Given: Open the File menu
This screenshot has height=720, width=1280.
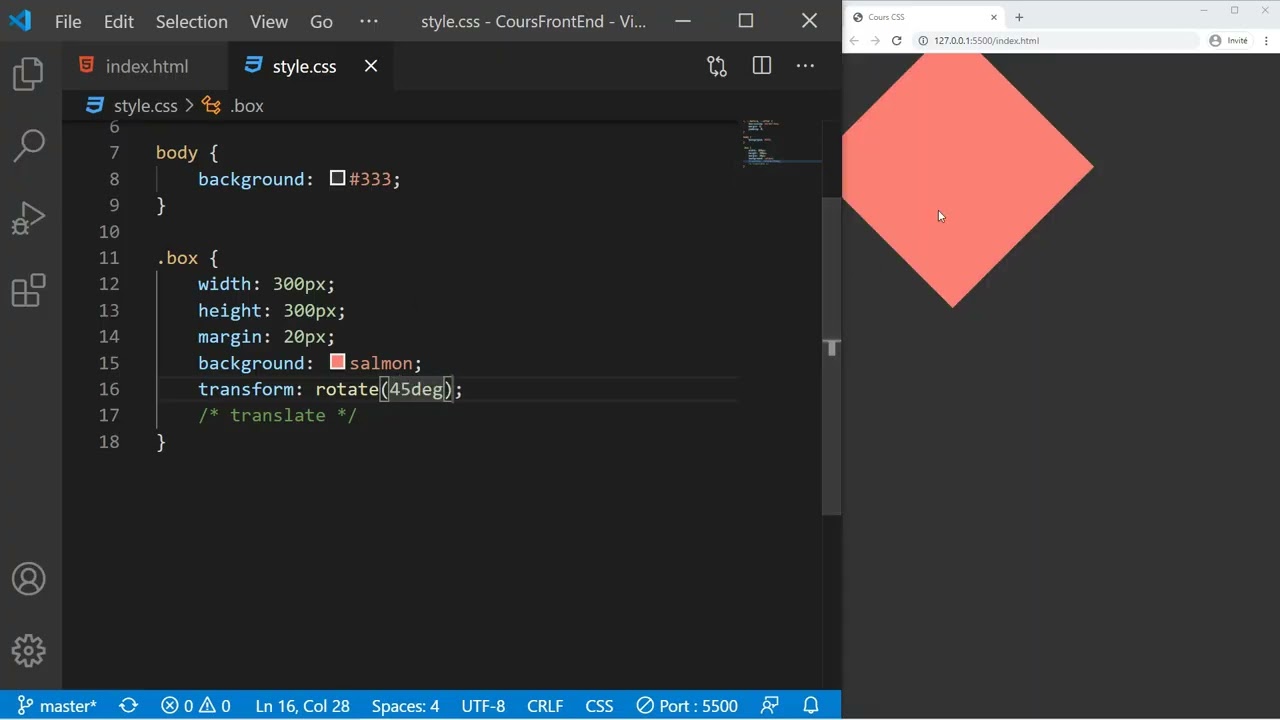Looking at the screenshot, I should [x=68, y=21].
